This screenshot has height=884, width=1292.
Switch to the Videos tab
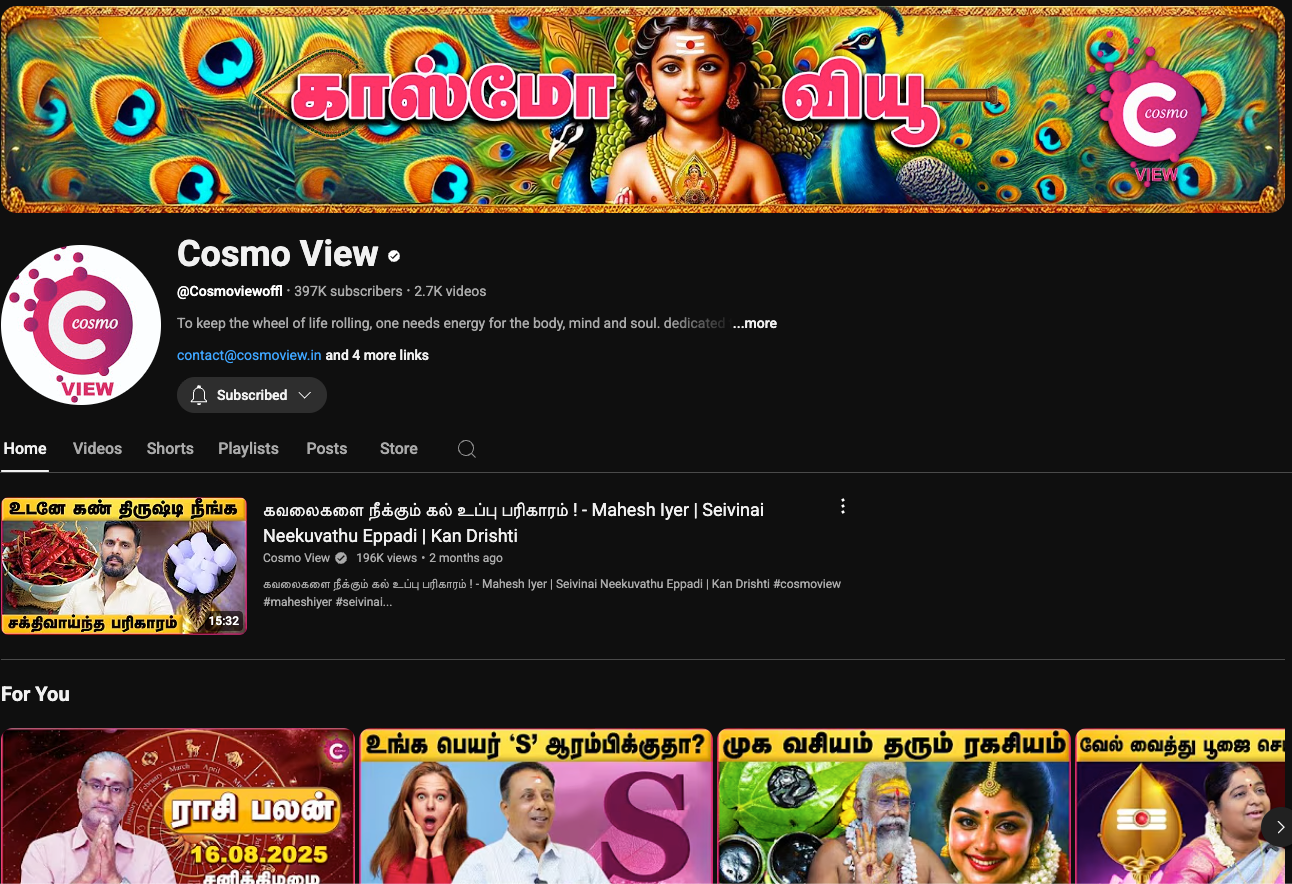[97, 449]
